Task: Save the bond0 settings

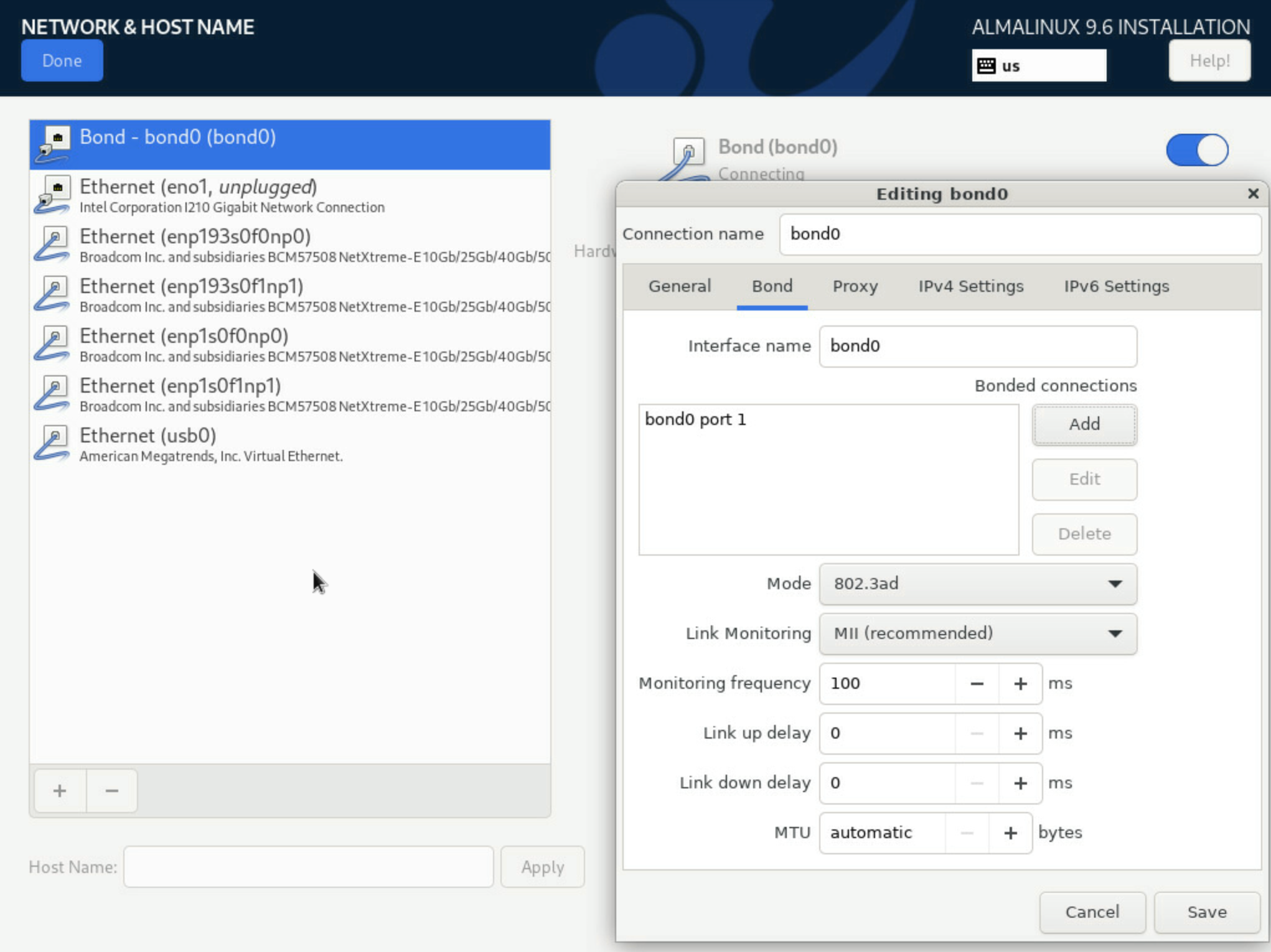Action: (1207, 912)
